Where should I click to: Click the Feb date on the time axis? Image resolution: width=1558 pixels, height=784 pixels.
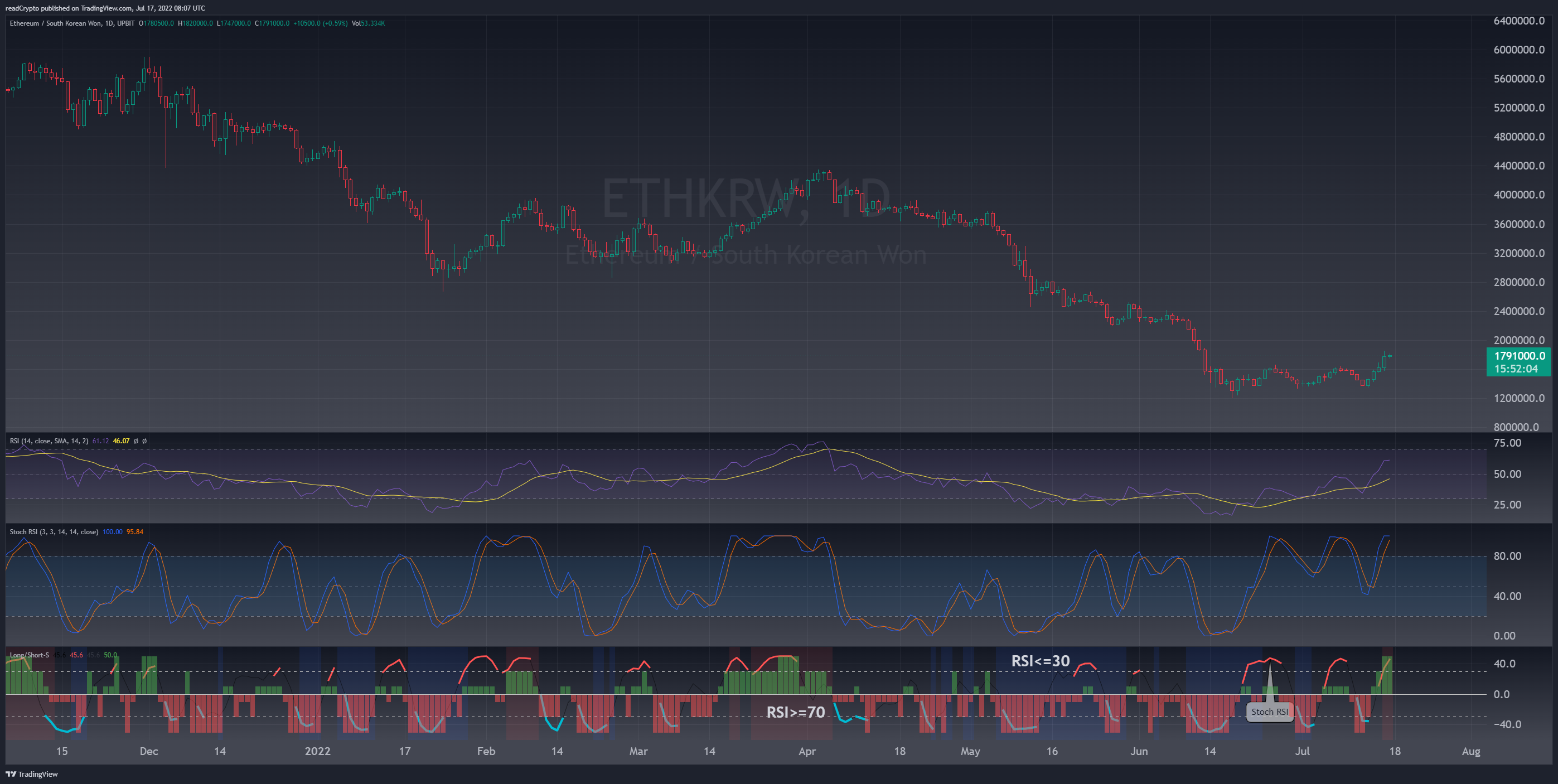coord(486,751)
